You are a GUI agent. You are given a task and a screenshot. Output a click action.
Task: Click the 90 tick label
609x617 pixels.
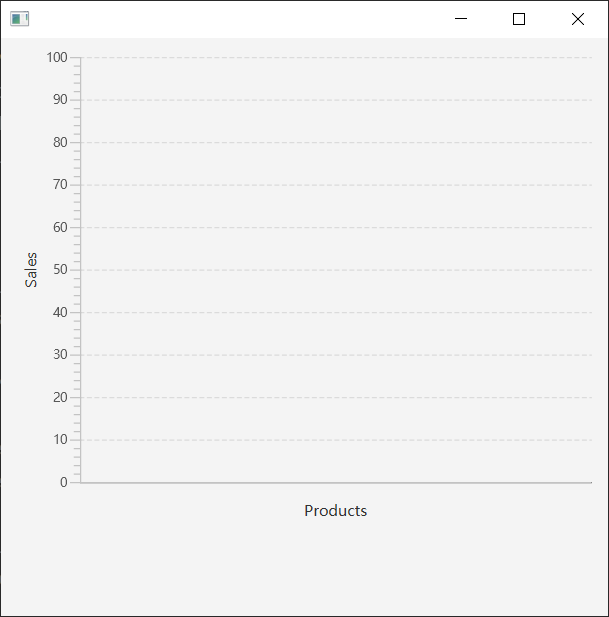(x=59, y=99)
